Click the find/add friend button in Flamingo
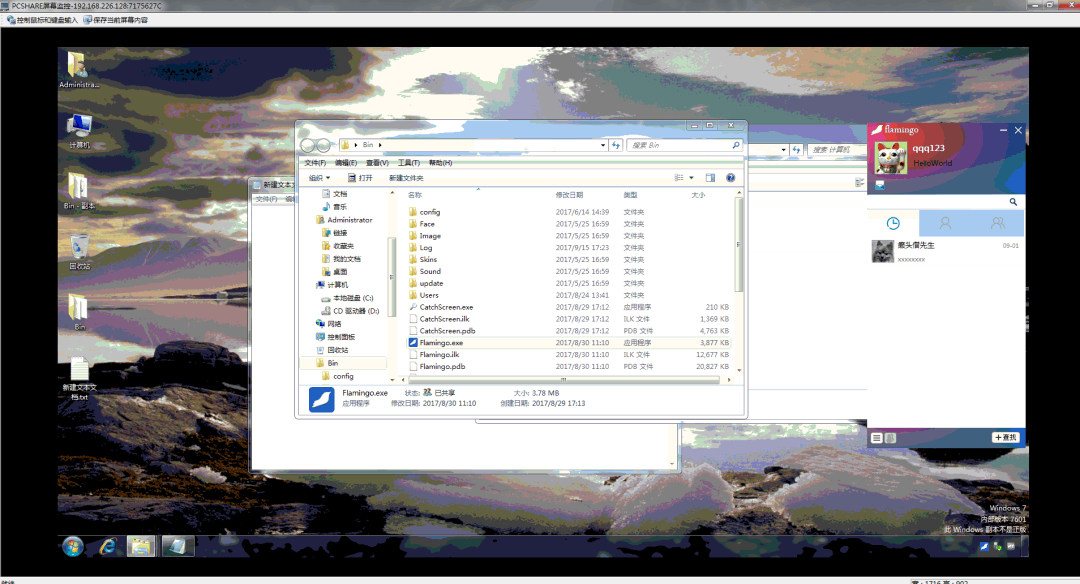This screenshot has width=1080, height=584. tap(1005, 437)
